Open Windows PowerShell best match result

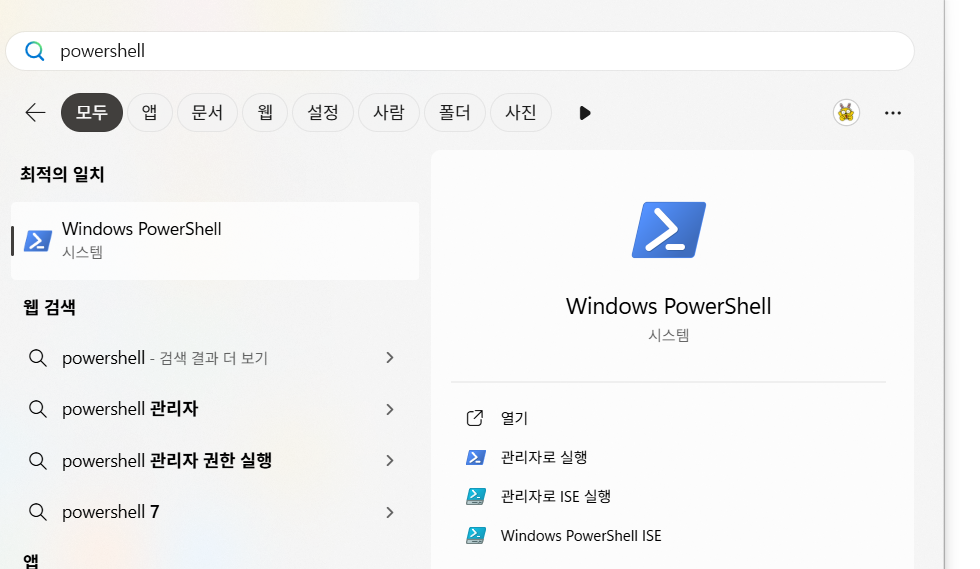pyautogui.click(x=215, y=241)
